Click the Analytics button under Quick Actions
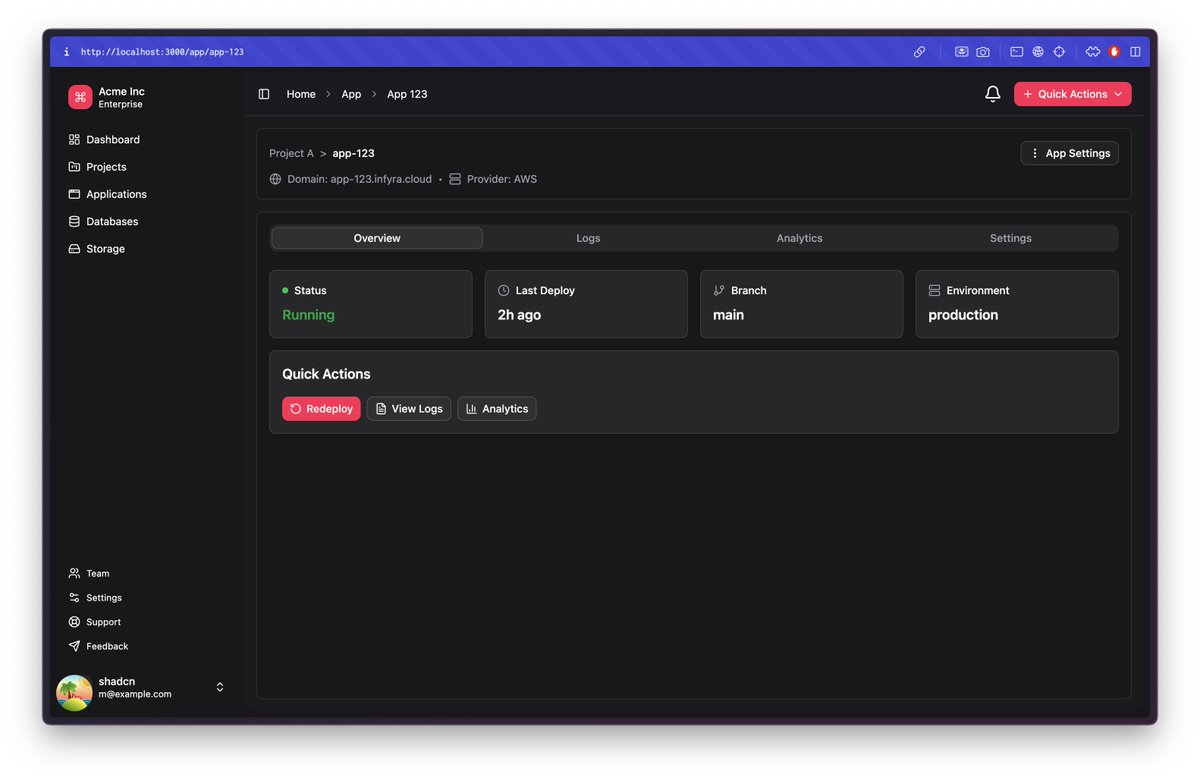Viewport: 1200px width, 781px height. tap(497, 409)
